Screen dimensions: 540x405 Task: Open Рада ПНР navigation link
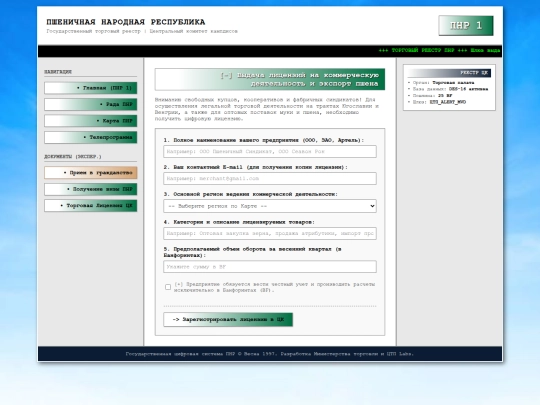click(91, 104)
